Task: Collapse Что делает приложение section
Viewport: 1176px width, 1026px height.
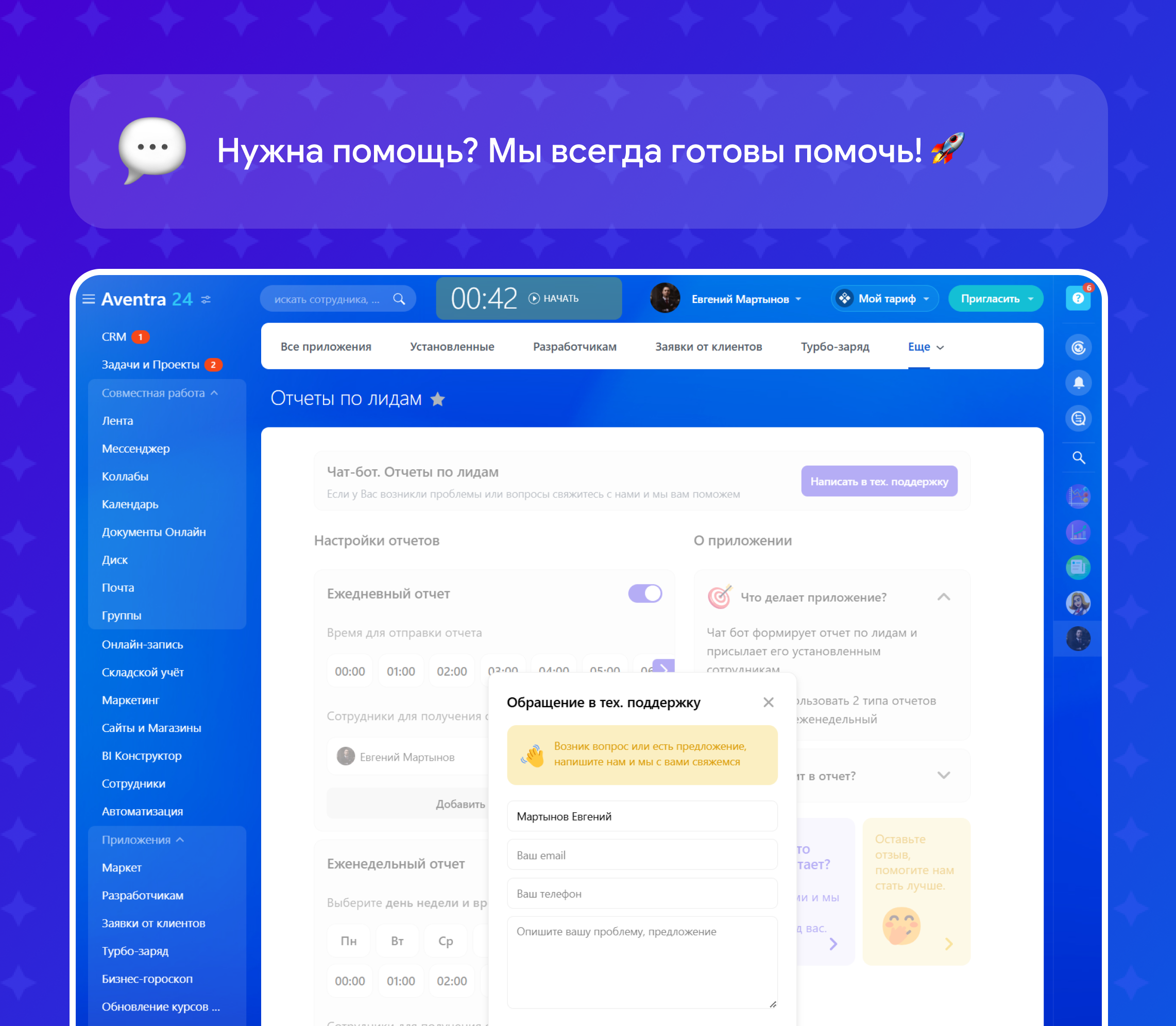Action: click(x=944, y=597)
